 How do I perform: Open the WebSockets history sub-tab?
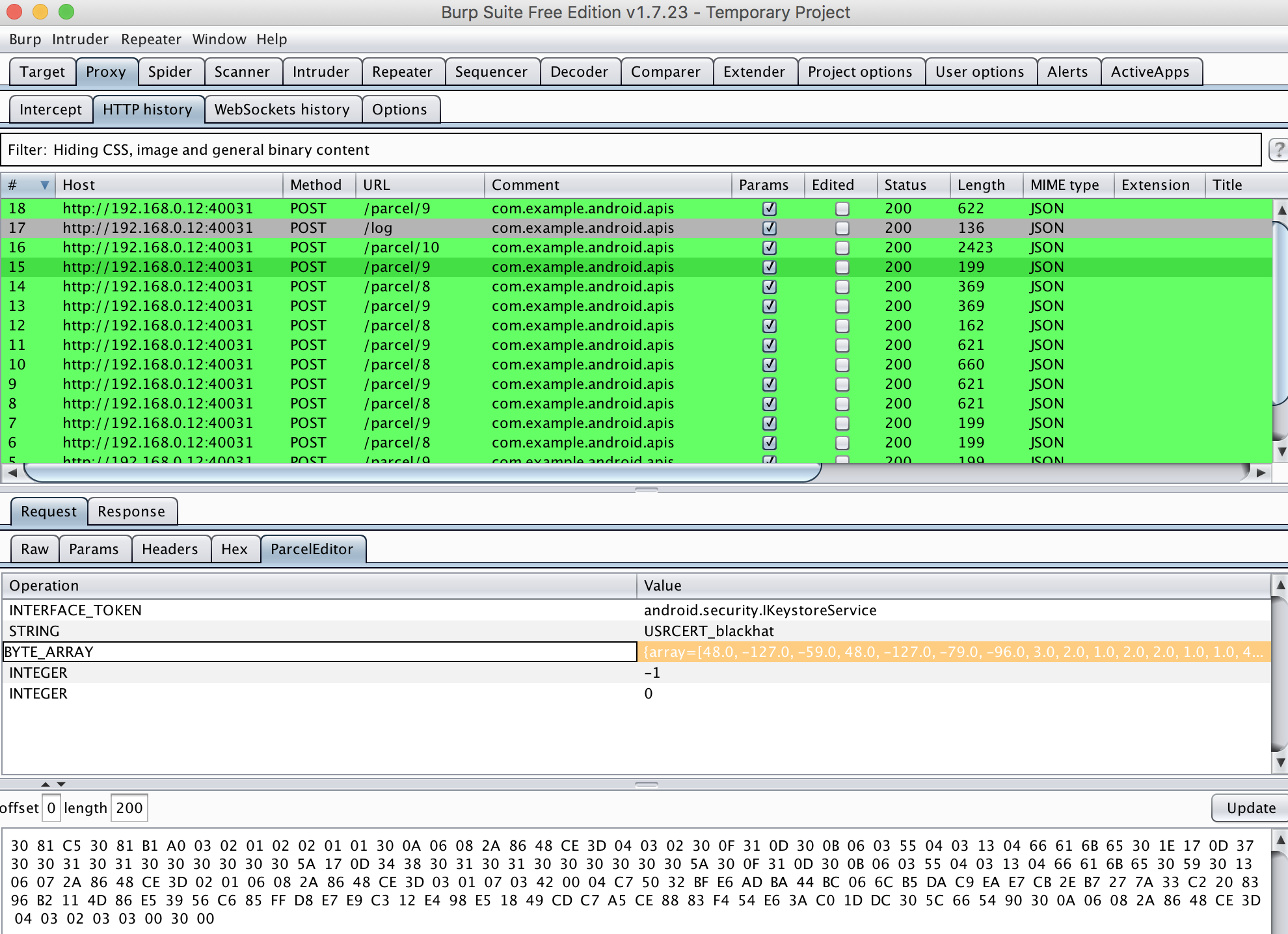(282, 109)
